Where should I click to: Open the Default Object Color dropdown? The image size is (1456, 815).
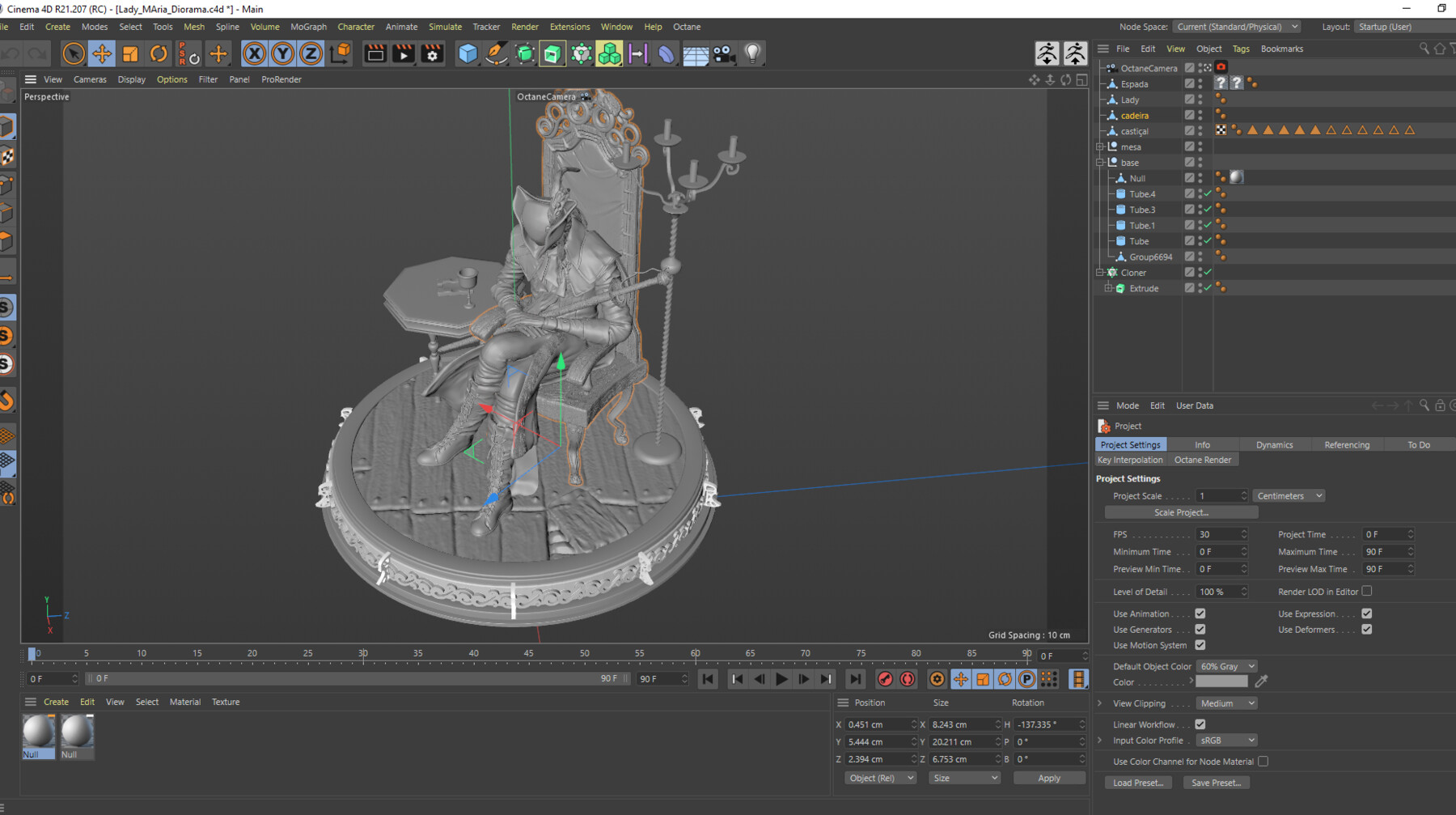(1225, 665)
